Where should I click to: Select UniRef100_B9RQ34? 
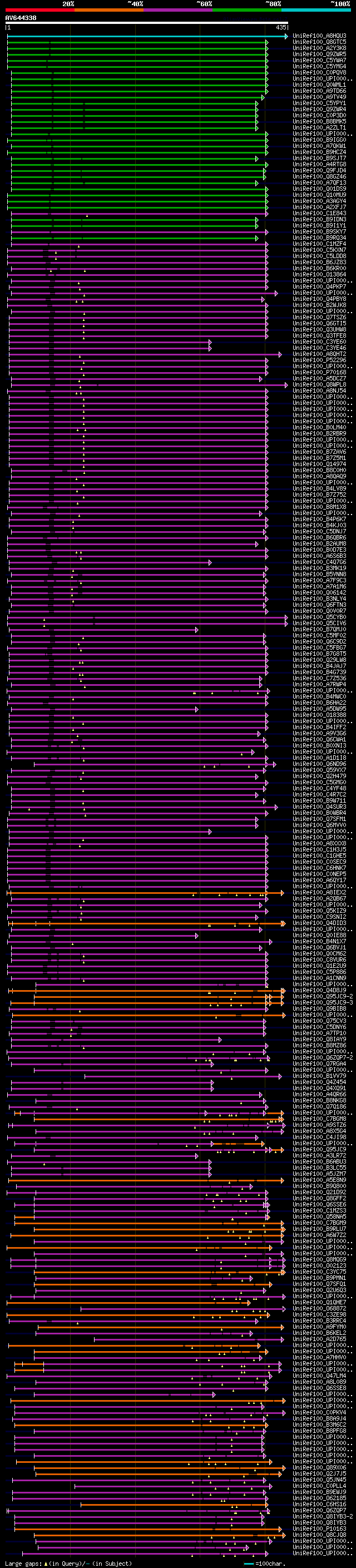coord(319,238)
